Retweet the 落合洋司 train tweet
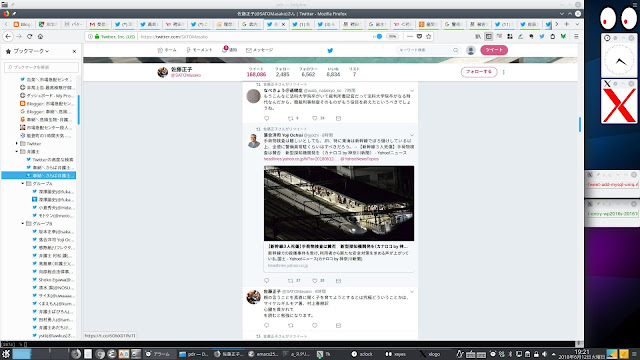 pos(291,281)
